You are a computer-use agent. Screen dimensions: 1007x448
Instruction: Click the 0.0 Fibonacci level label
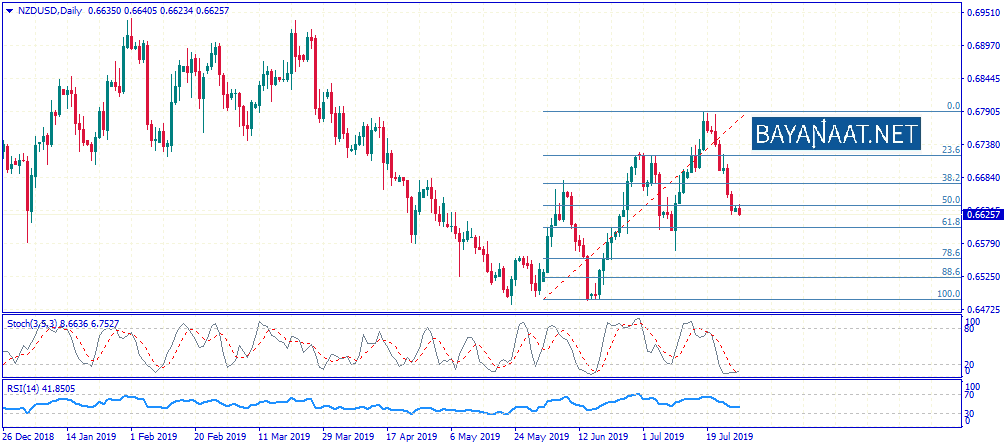[x=954, y=106]
